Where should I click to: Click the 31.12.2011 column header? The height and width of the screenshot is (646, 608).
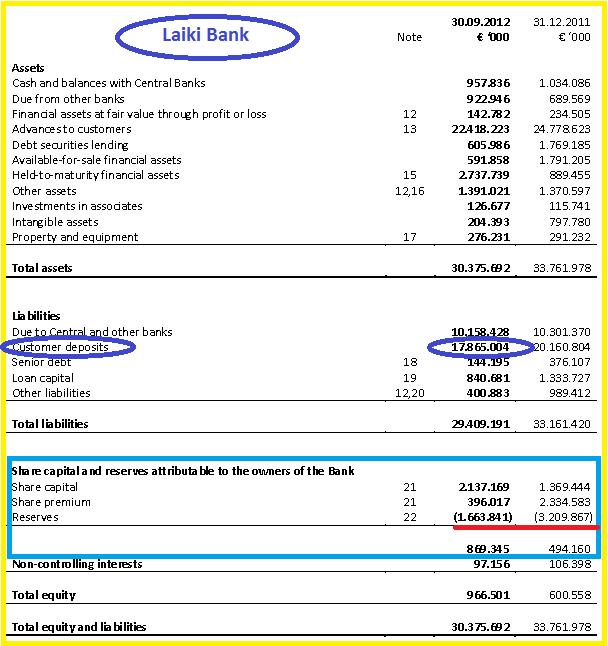click(x=561, y=22)
